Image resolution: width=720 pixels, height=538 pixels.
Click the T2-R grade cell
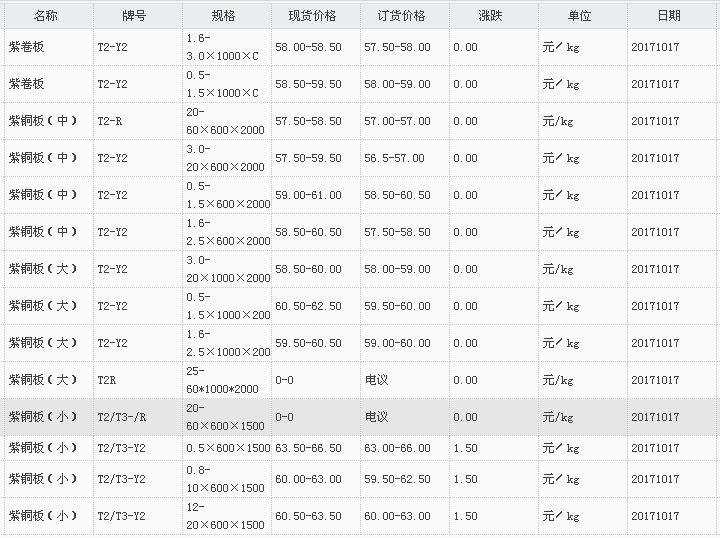(x=109, y=121)
